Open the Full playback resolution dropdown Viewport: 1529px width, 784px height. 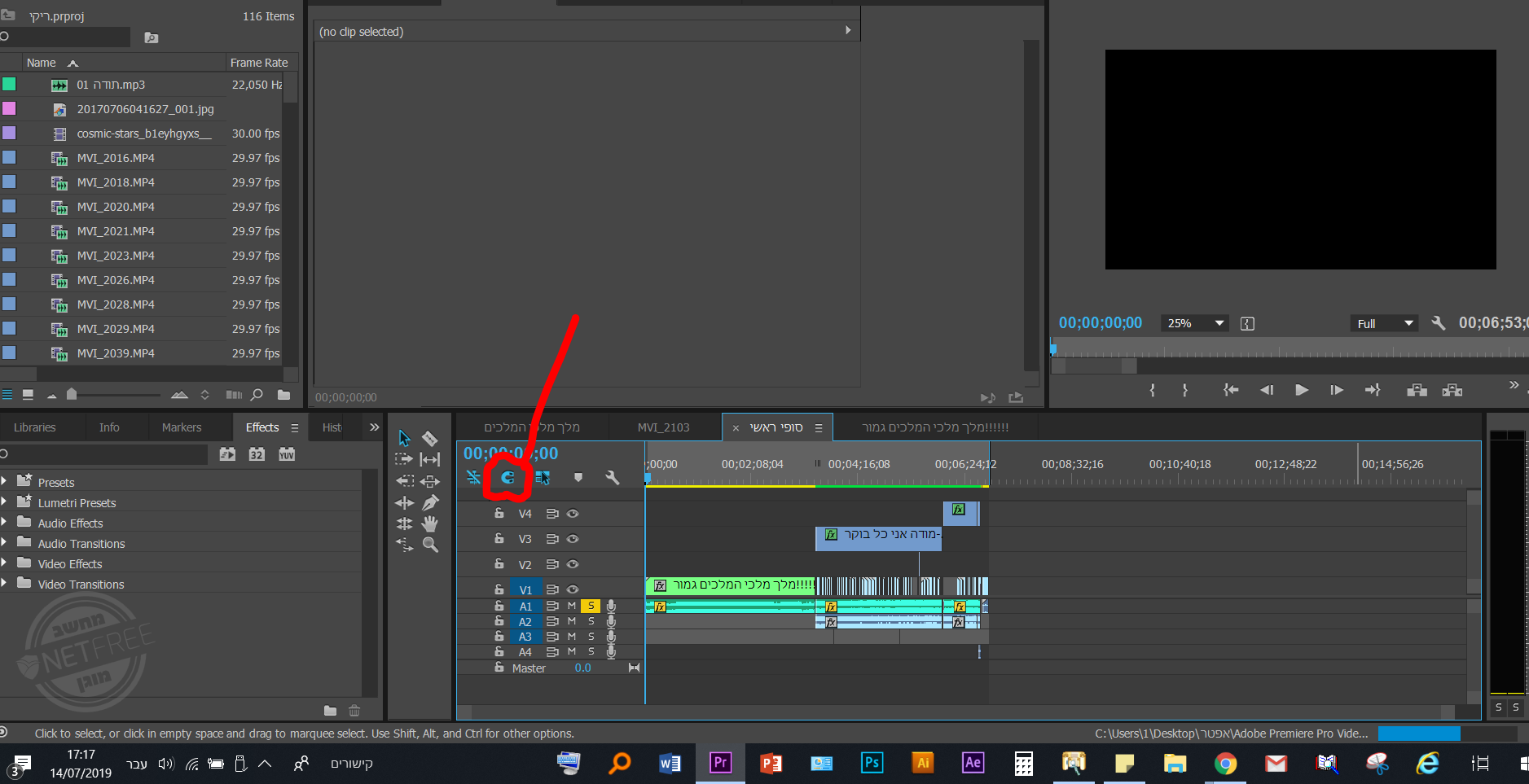tap(1384, 323)
